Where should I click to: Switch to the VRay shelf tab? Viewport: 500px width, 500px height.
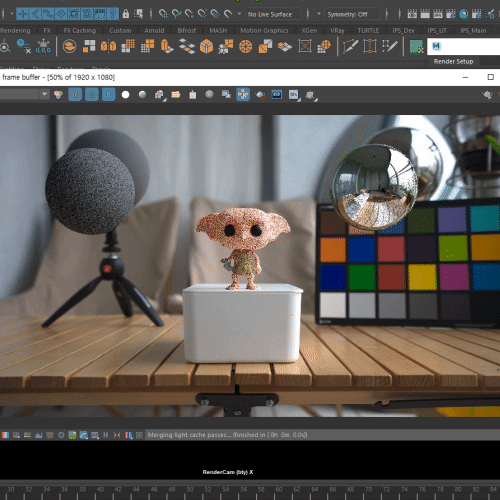tap(337, 31)
